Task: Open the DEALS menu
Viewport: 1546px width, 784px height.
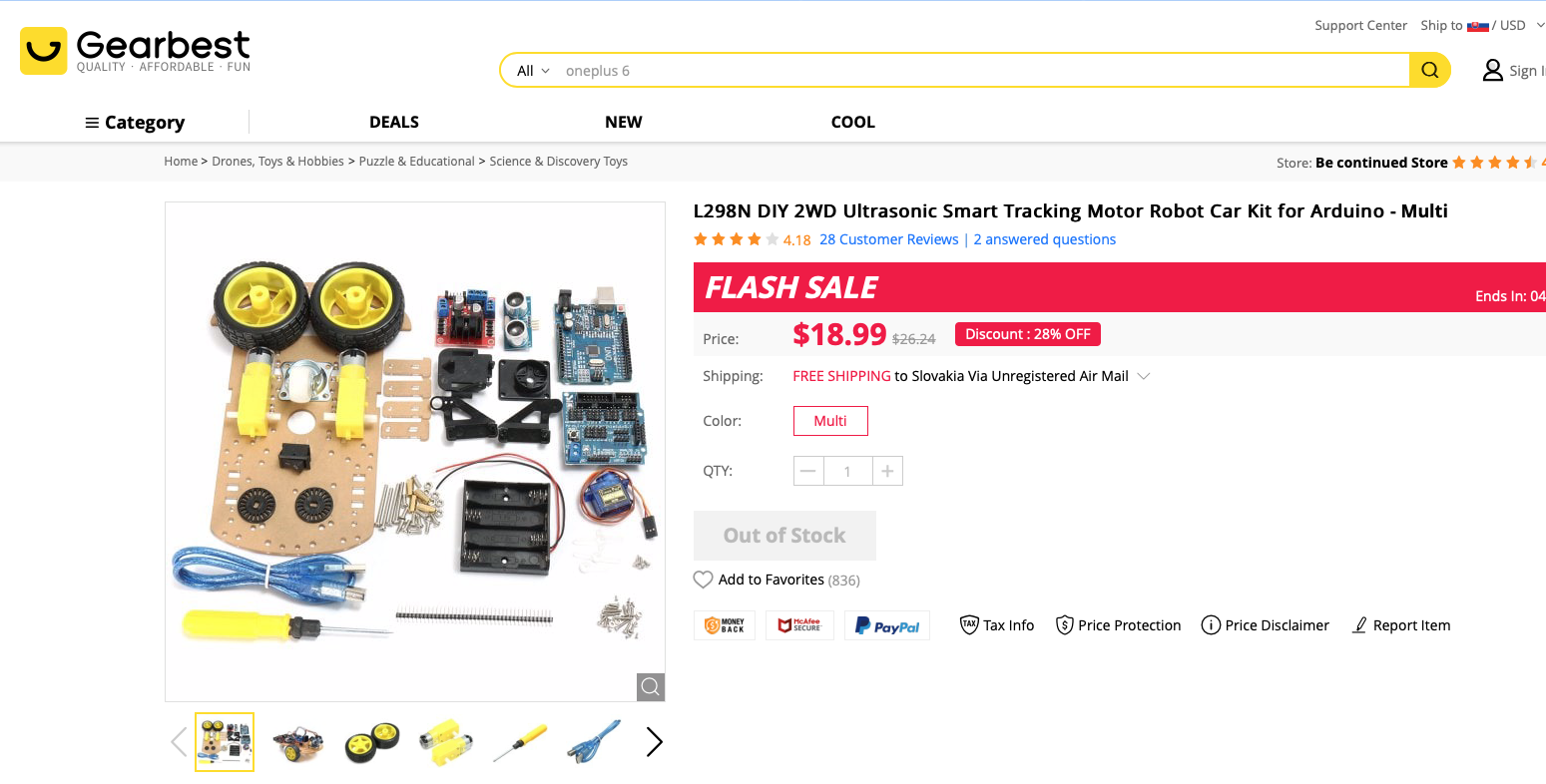Action: tap(394, 122)
